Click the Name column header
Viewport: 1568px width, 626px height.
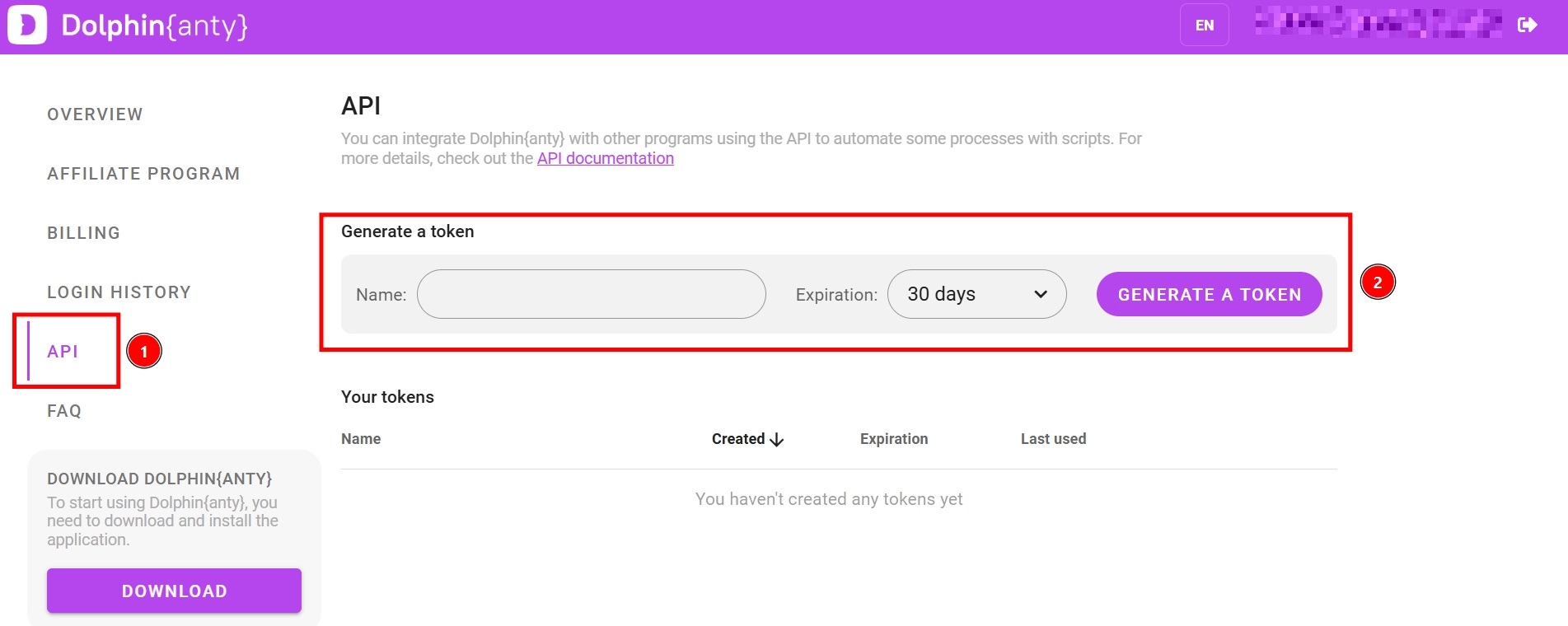click(x=361, y=439)
